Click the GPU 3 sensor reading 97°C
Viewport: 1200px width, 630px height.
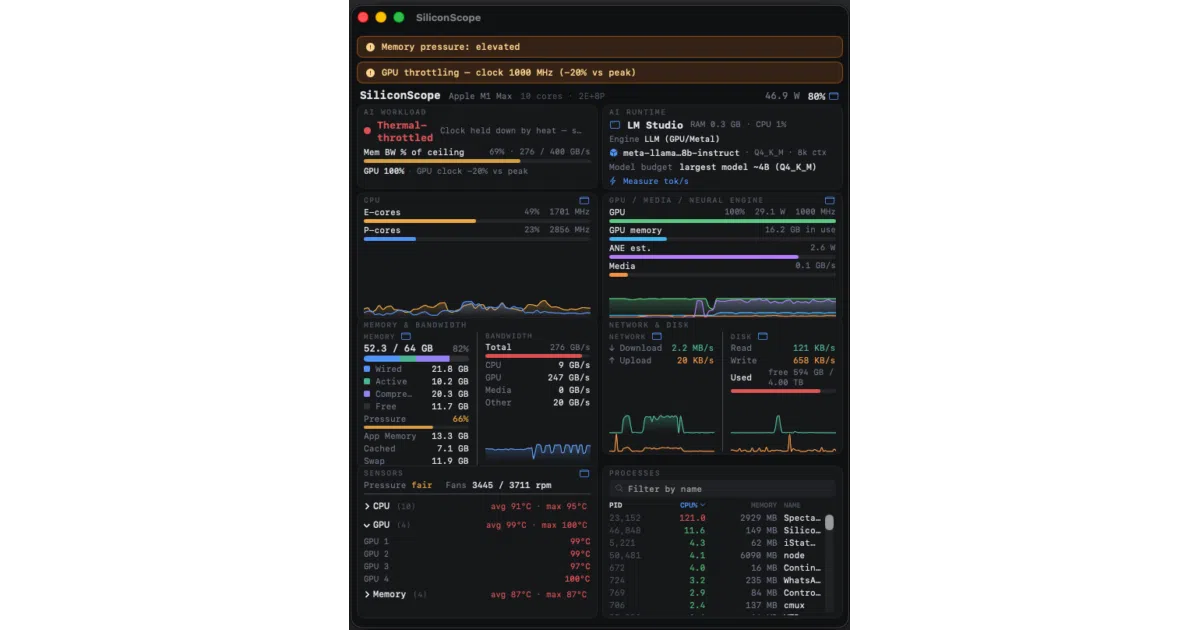point(579,566)
